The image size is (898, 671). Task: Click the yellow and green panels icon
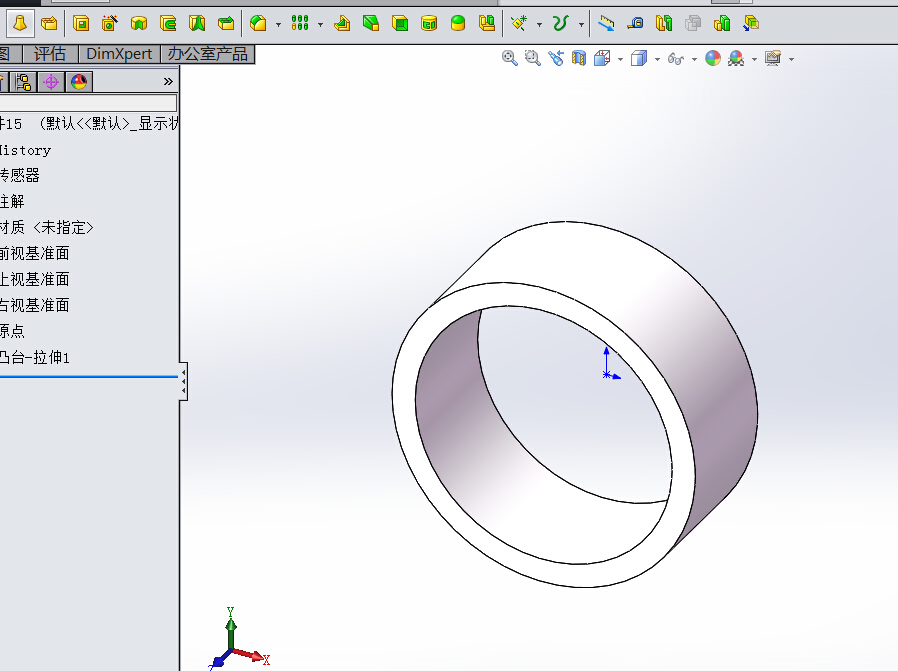click(664, 23)
